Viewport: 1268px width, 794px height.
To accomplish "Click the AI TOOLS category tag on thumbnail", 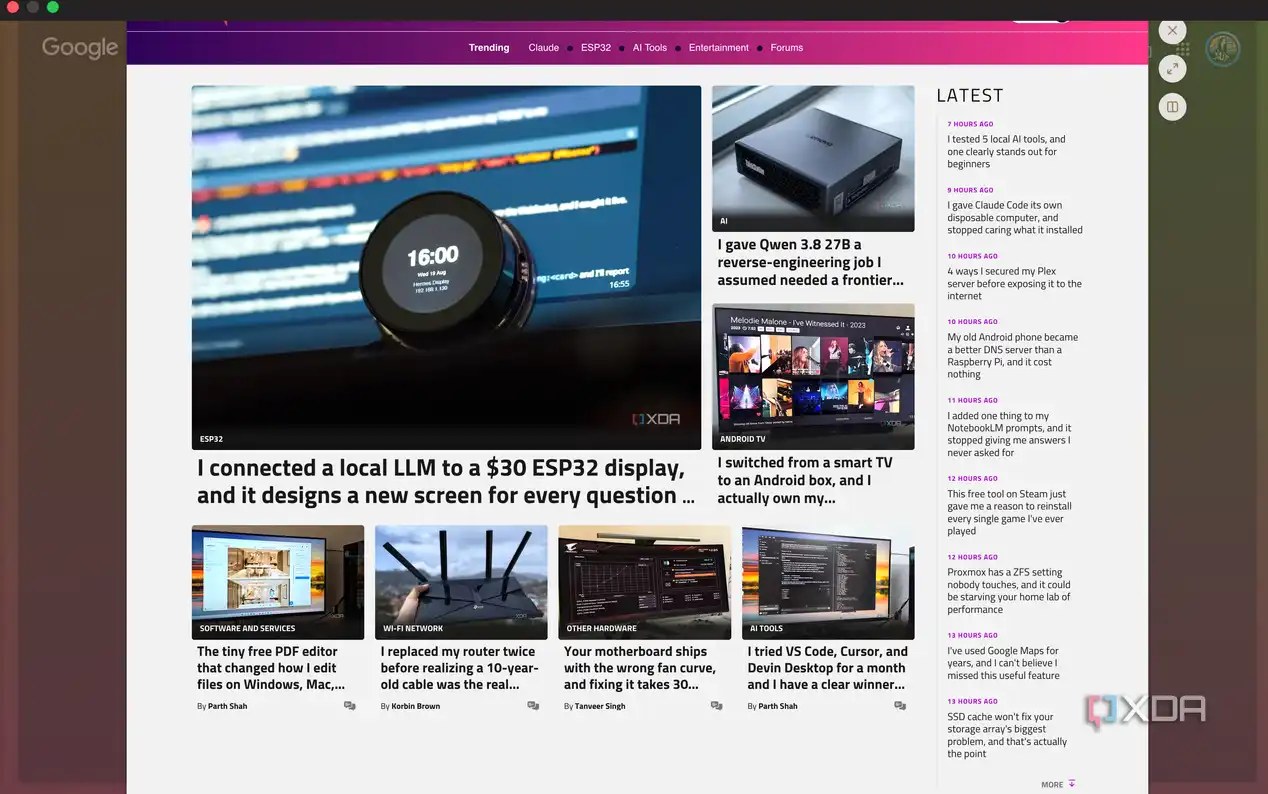I will pyautogui.click(x=767, y=629).
